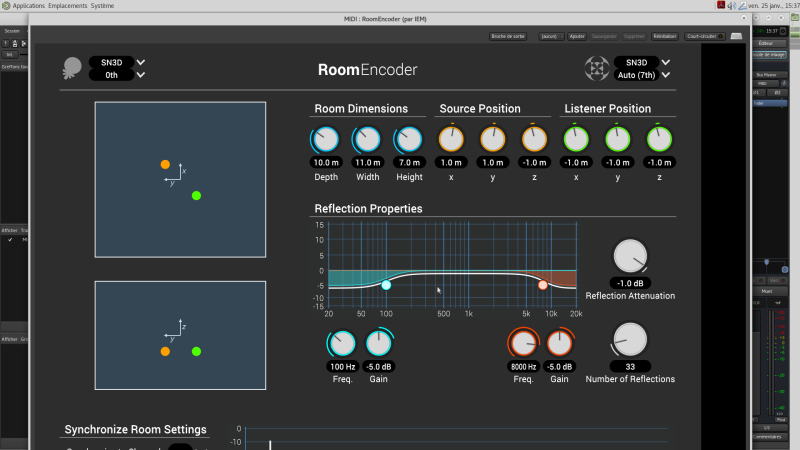Open output normalization SN3D dropdown arrow

(x=666, y=62)
